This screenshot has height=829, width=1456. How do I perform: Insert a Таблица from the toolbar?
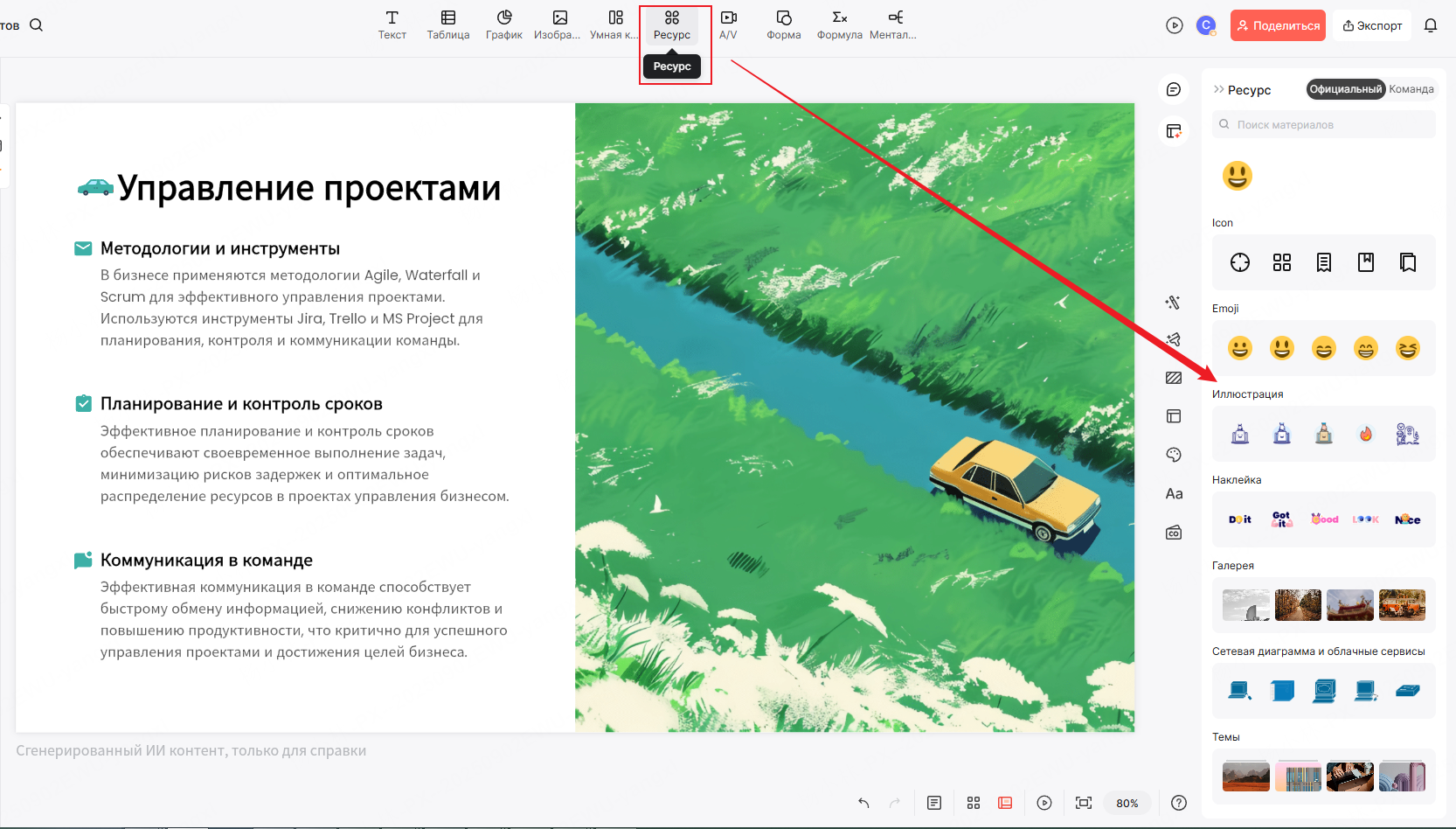coord(448,24)
